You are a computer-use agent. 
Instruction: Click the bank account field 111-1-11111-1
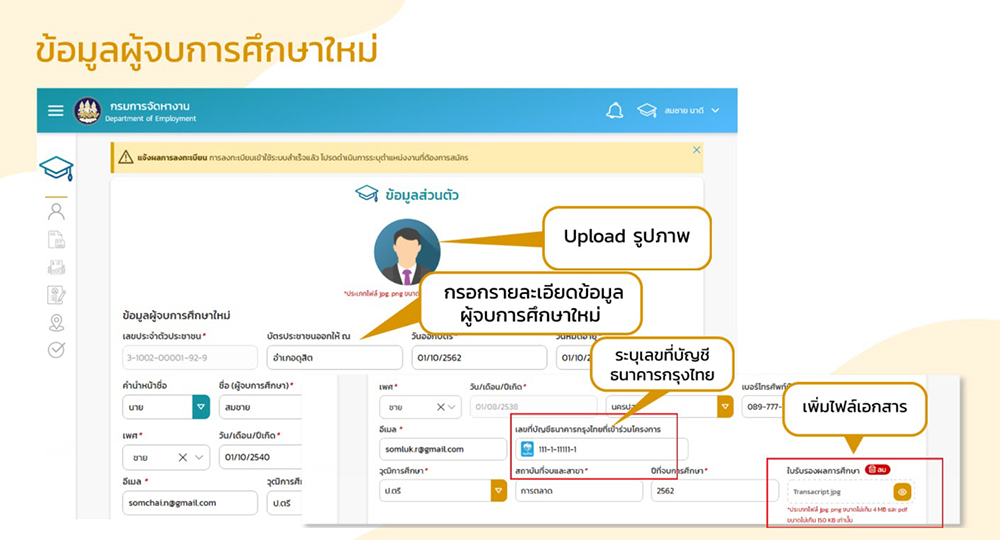601,449
